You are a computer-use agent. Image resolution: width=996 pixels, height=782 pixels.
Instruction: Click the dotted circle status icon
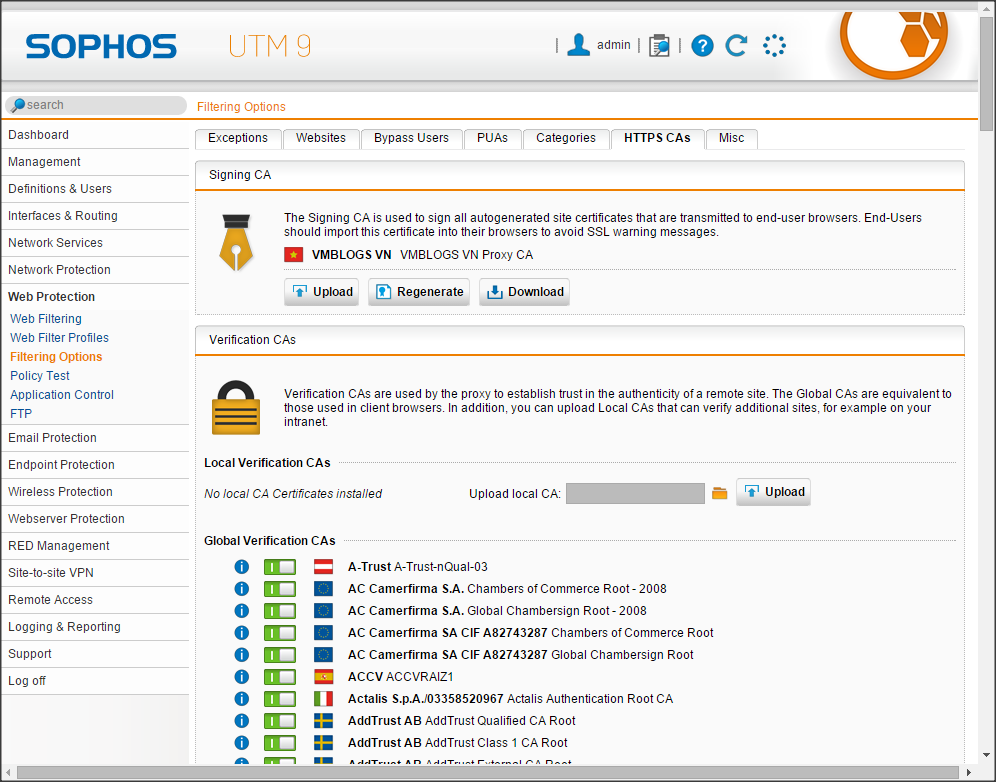(x=774, y=45)
